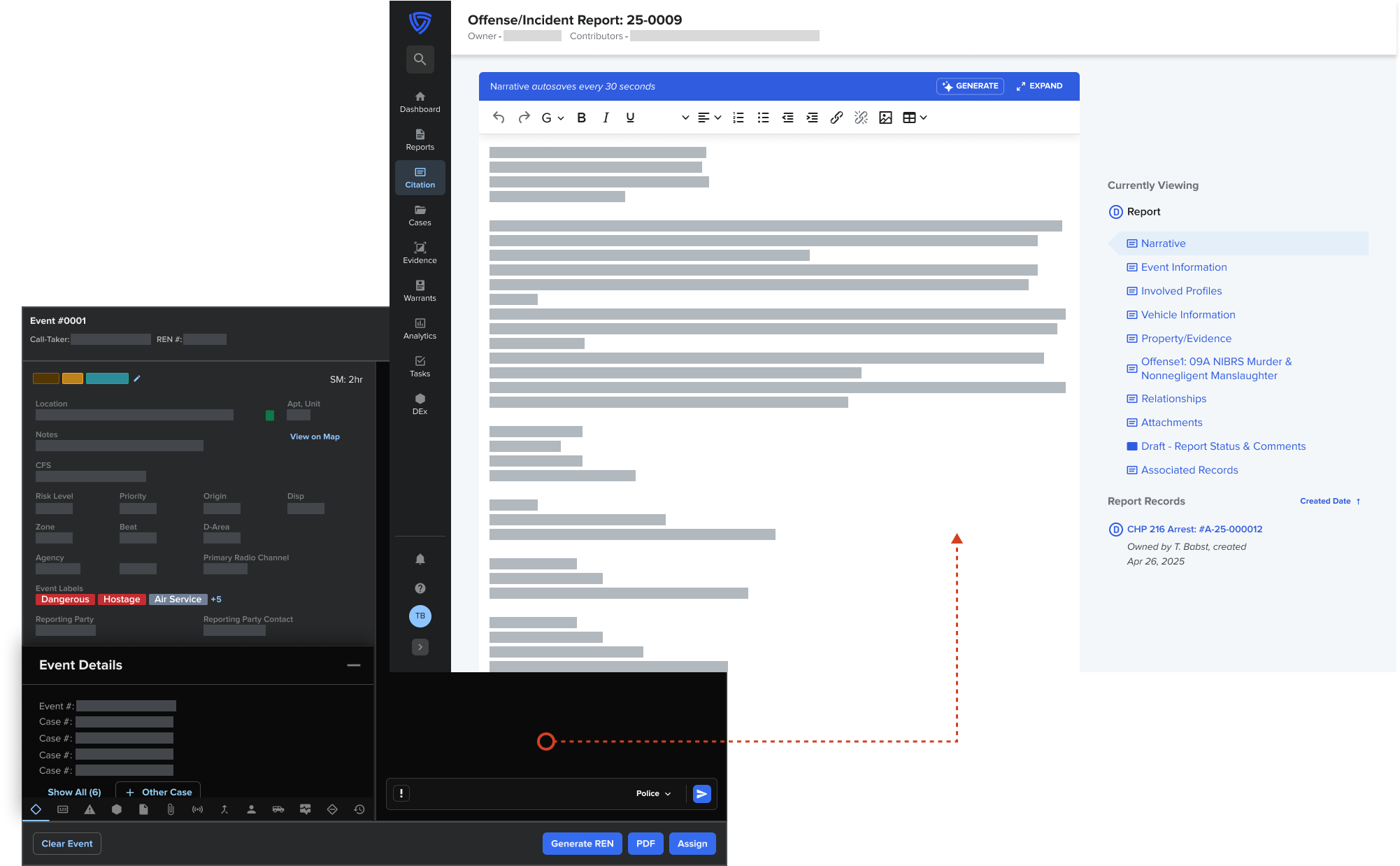Collapse the Event Details section
1400x866 pixels.
coord(354,665)
